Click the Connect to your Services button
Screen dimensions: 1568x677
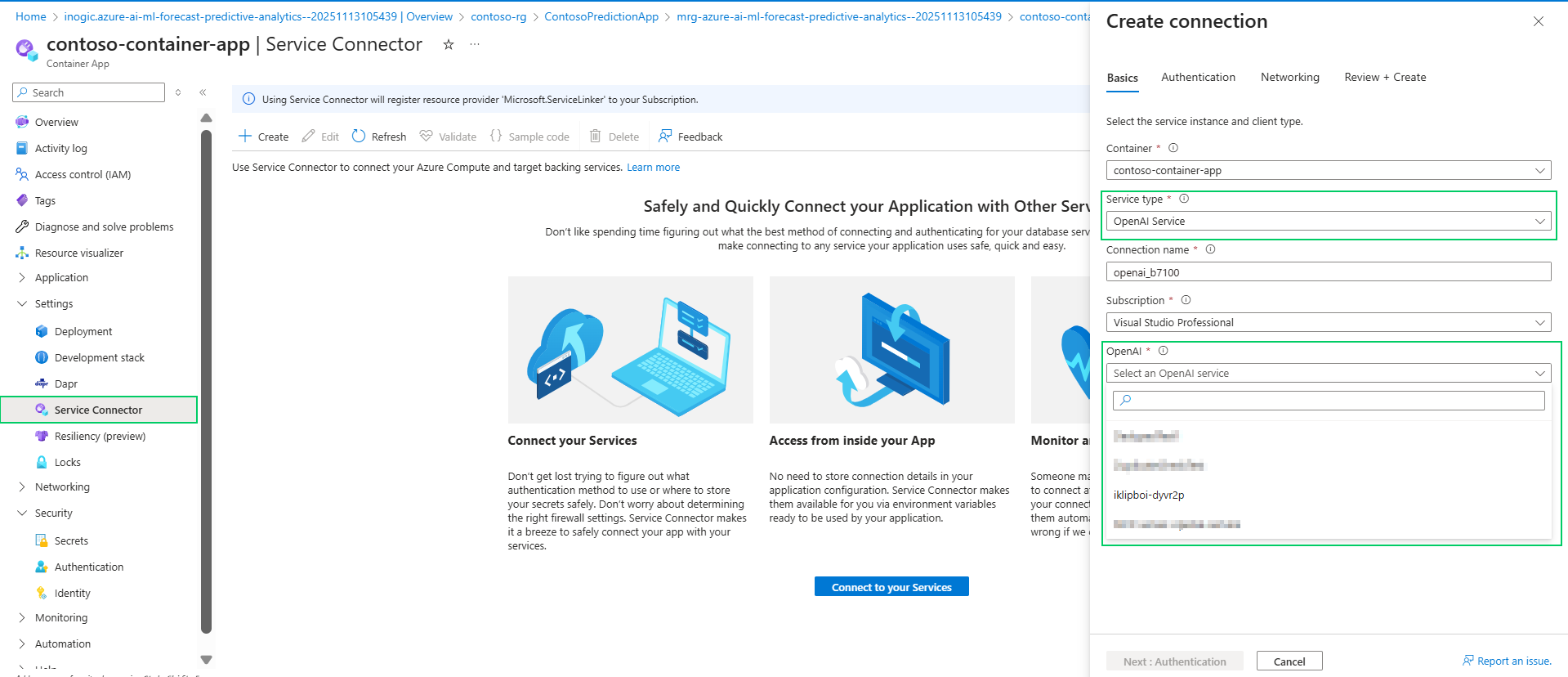pyautogui.click(x=891, y=587)
